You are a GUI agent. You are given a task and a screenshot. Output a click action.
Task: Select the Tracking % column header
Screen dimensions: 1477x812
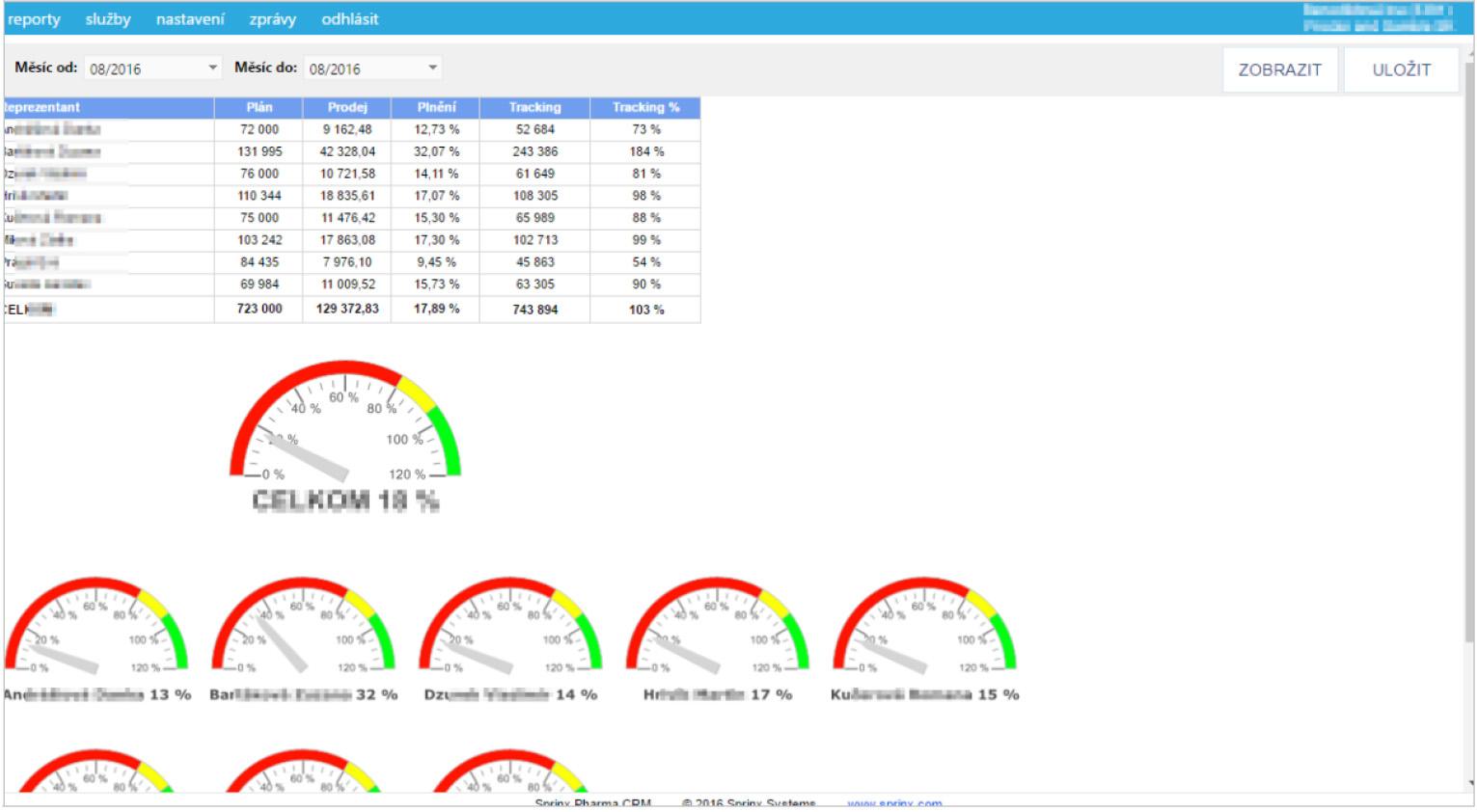645,107
